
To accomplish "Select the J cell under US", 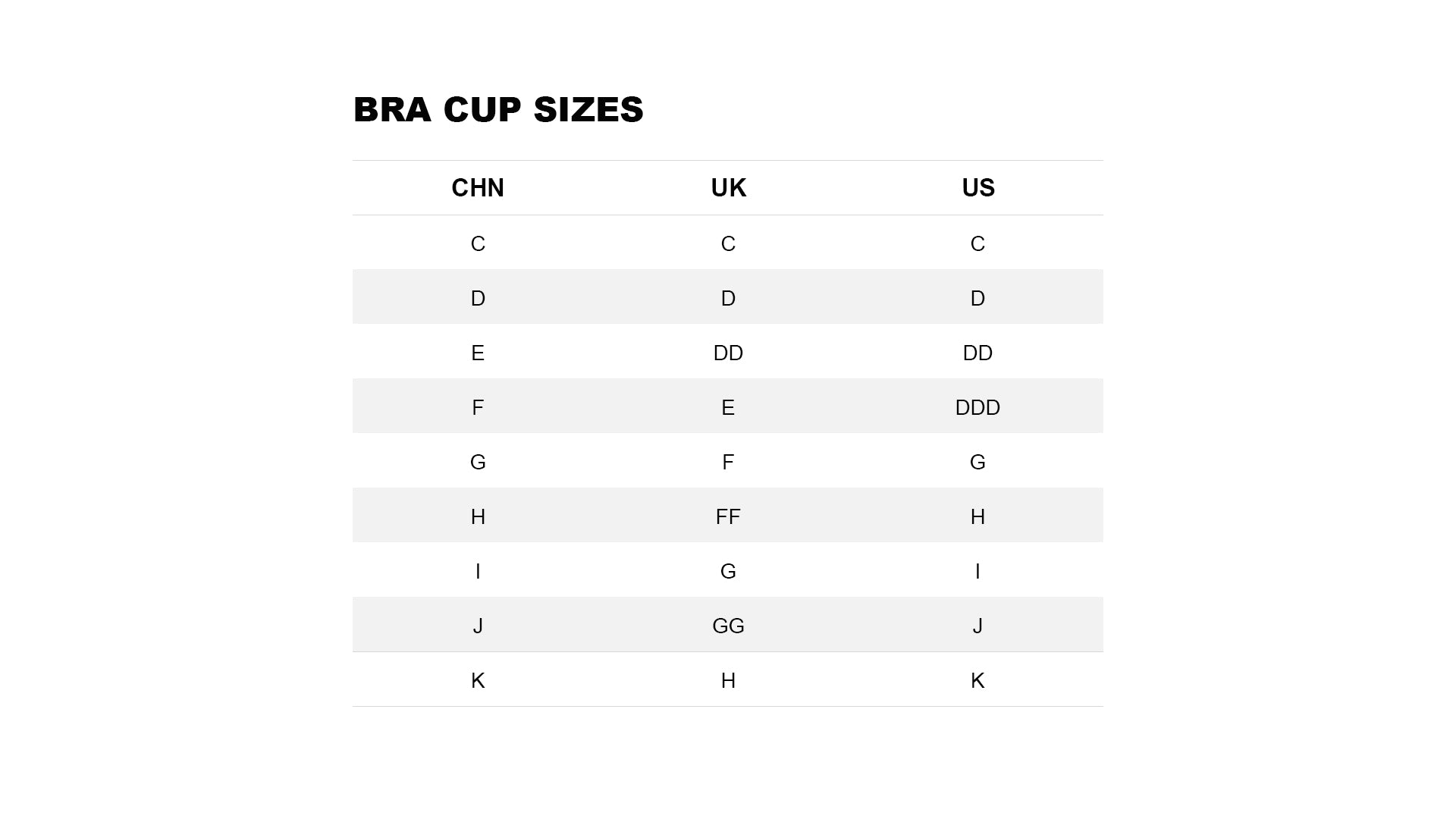I will 977,626.
